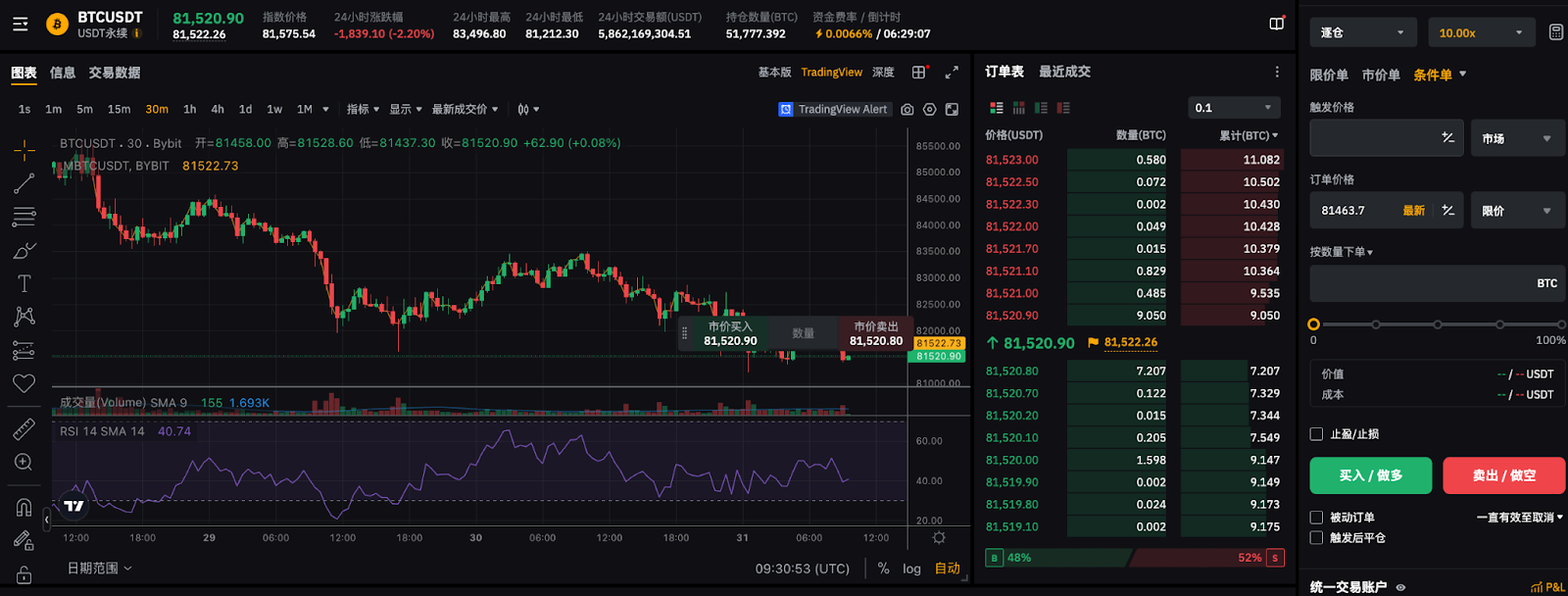
Task: Open the isolated margin mode dropdown
Action: click(x=1363, y=32)
